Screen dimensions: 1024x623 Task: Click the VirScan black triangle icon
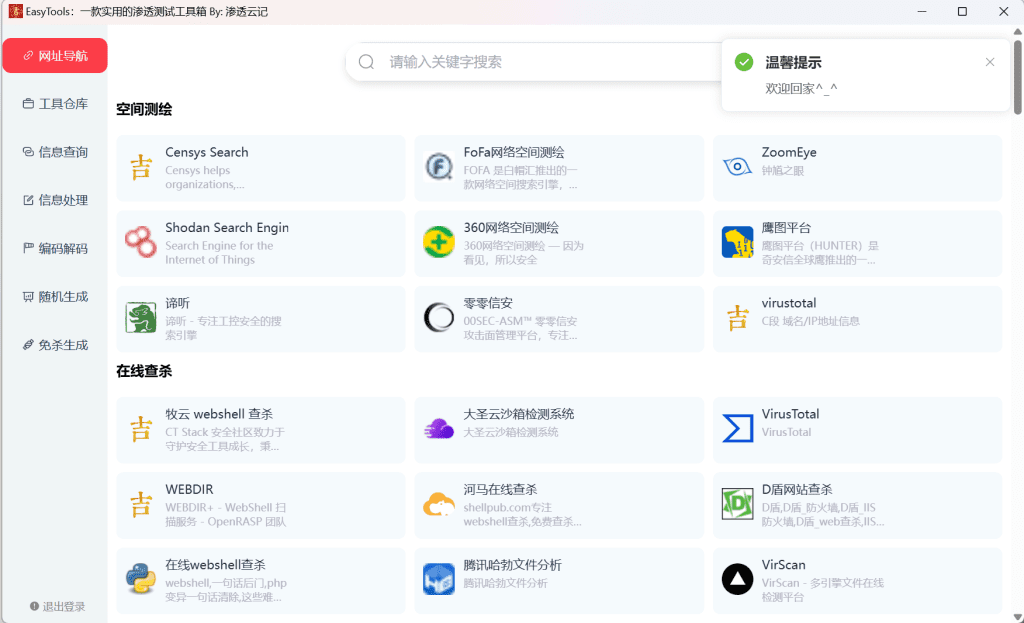737,580
